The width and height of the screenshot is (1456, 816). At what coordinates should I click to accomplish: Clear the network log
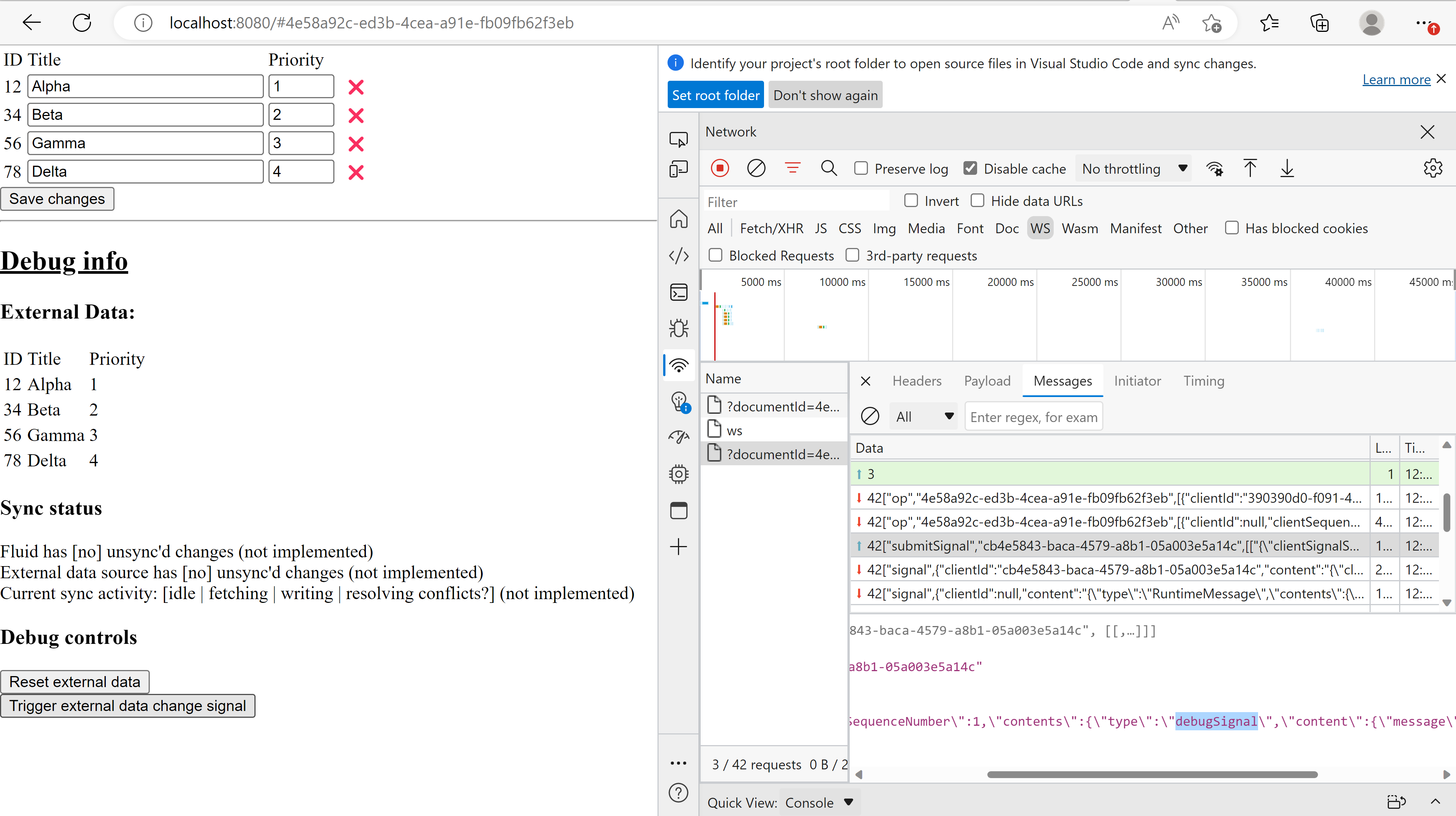click(756, 168)
